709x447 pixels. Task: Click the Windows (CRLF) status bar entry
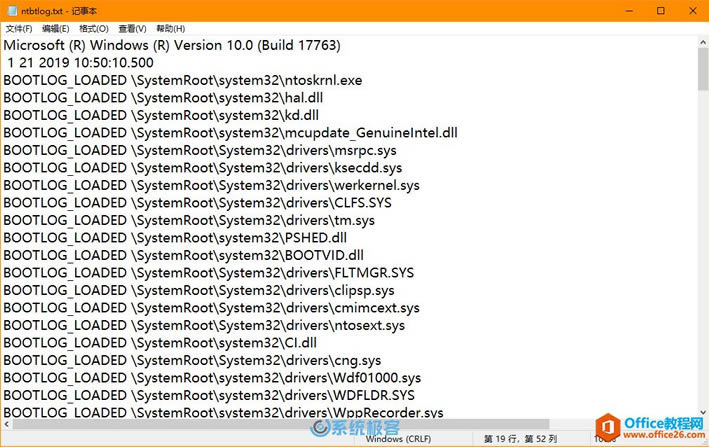point(398,439)
